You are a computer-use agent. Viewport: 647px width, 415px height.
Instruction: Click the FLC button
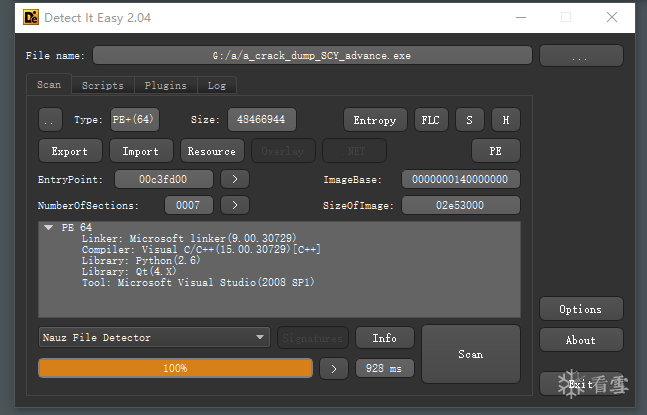(431, 120)
